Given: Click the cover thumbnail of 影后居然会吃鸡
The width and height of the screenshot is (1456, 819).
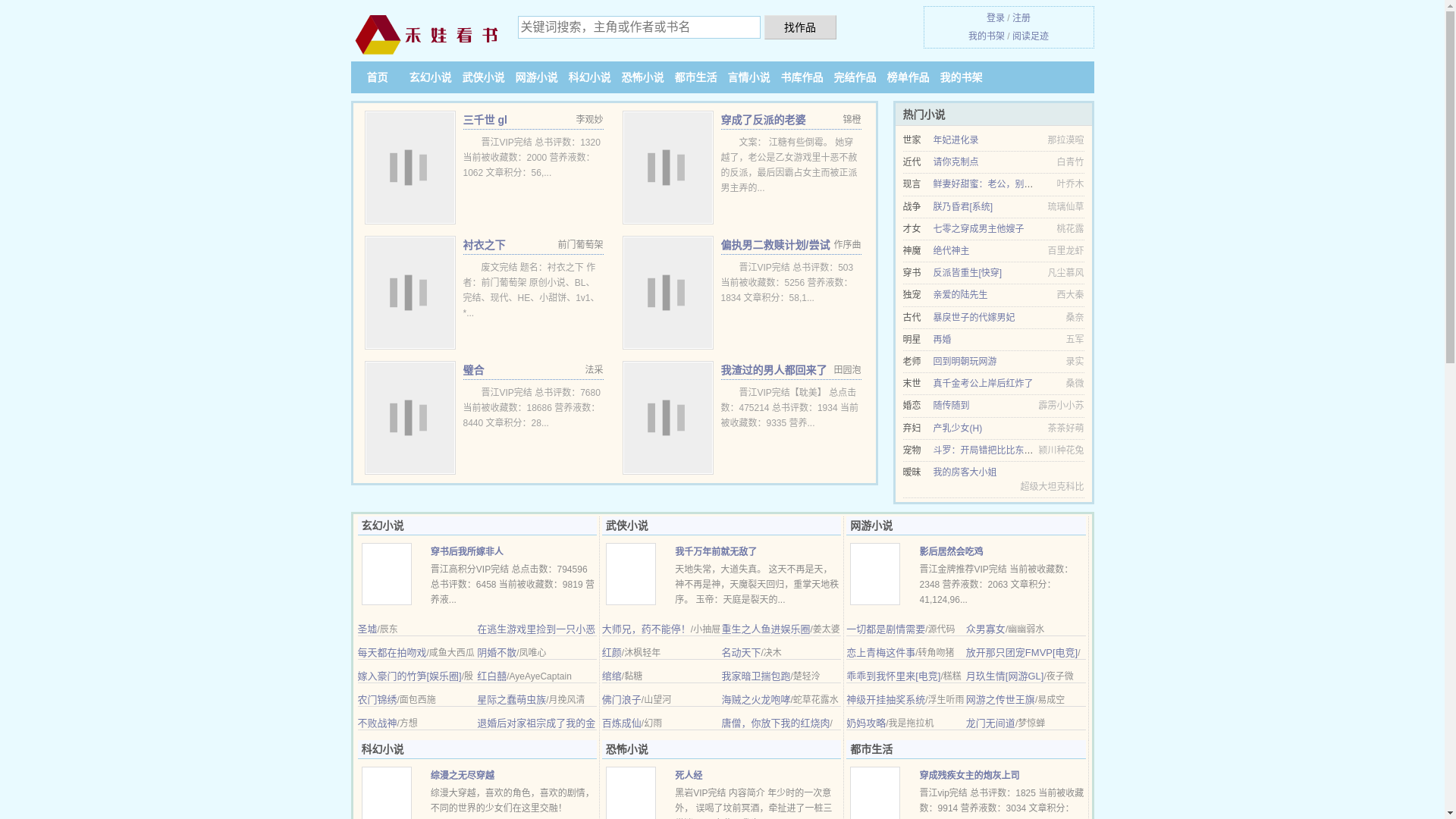Looking at the screenshot, I should (x=875, y=574).
